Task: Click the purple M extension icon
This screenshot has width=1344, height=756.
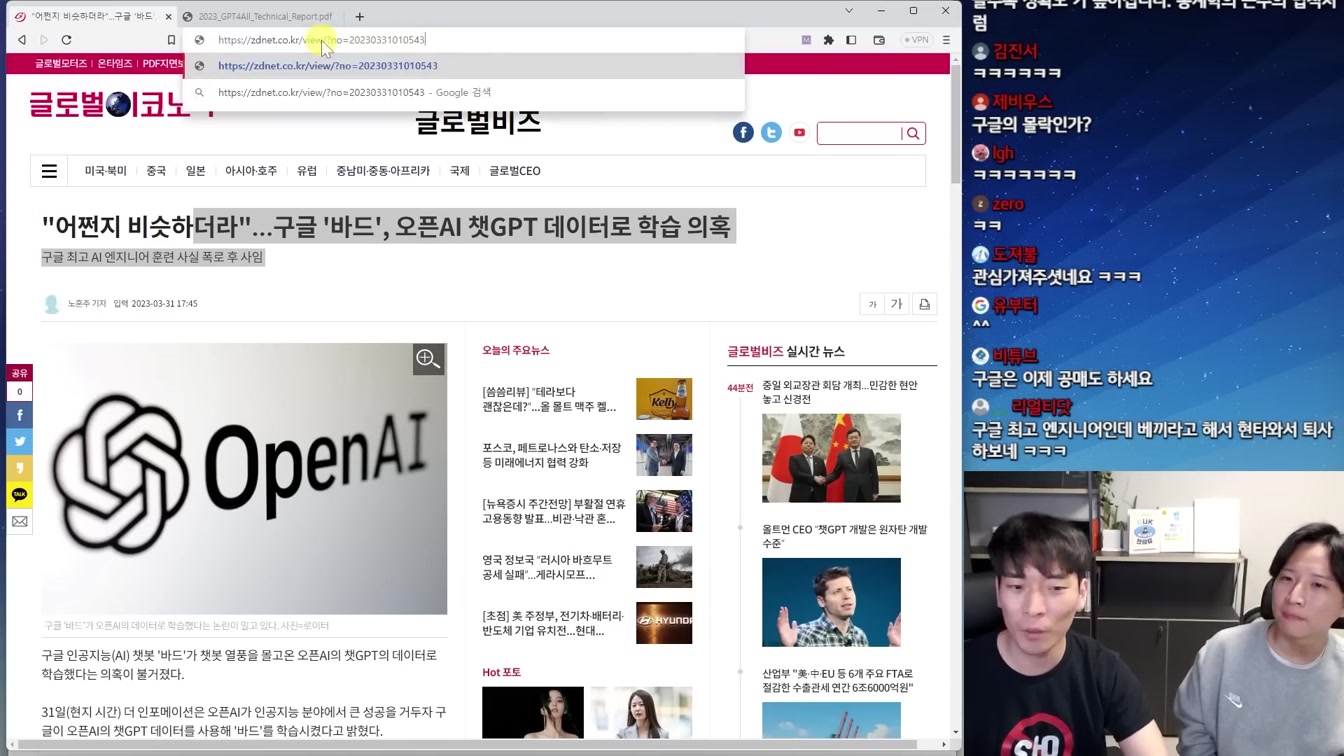Action: point(806,40)
